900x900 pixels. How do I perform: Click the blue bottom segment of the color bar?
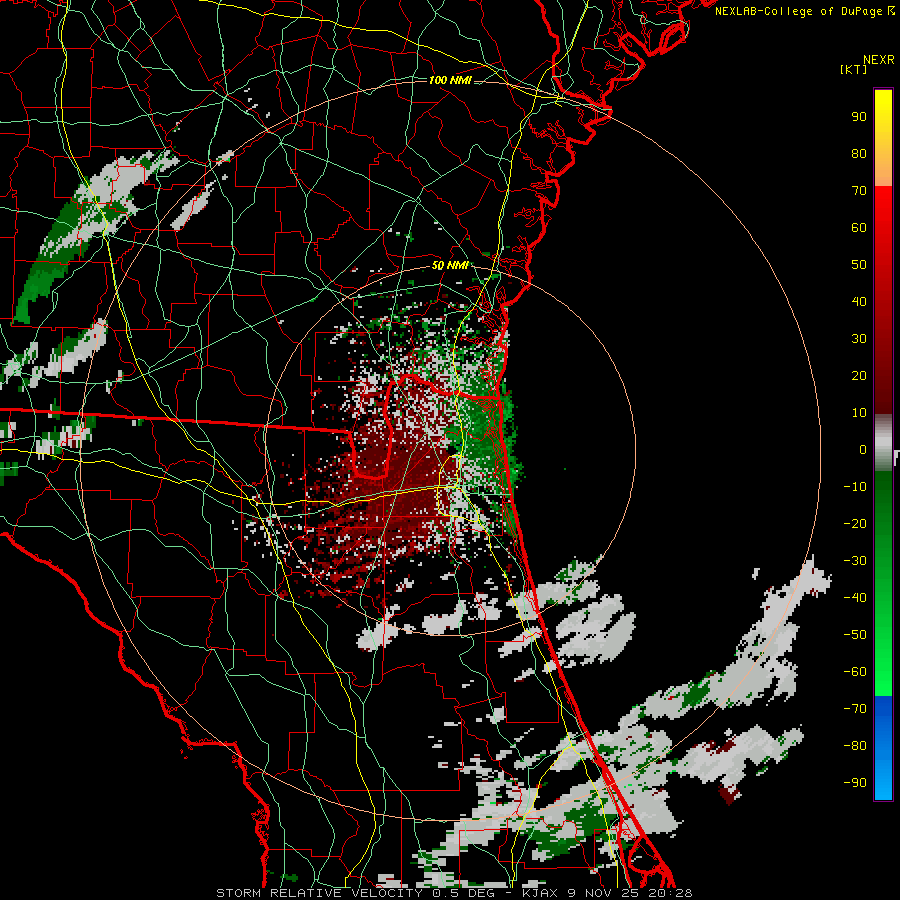(883, 748)
